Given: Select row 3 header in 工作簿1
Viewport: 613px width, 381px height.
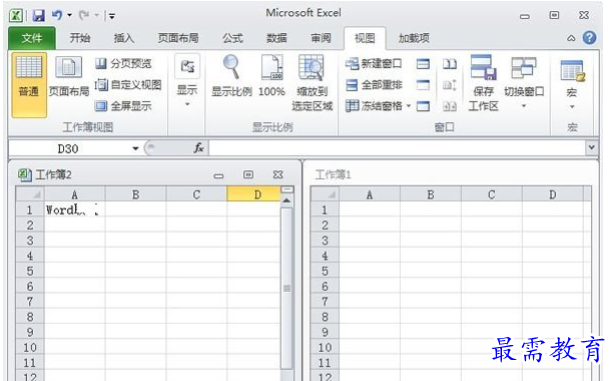Looking at the screenshot, I should click(325, 240).
